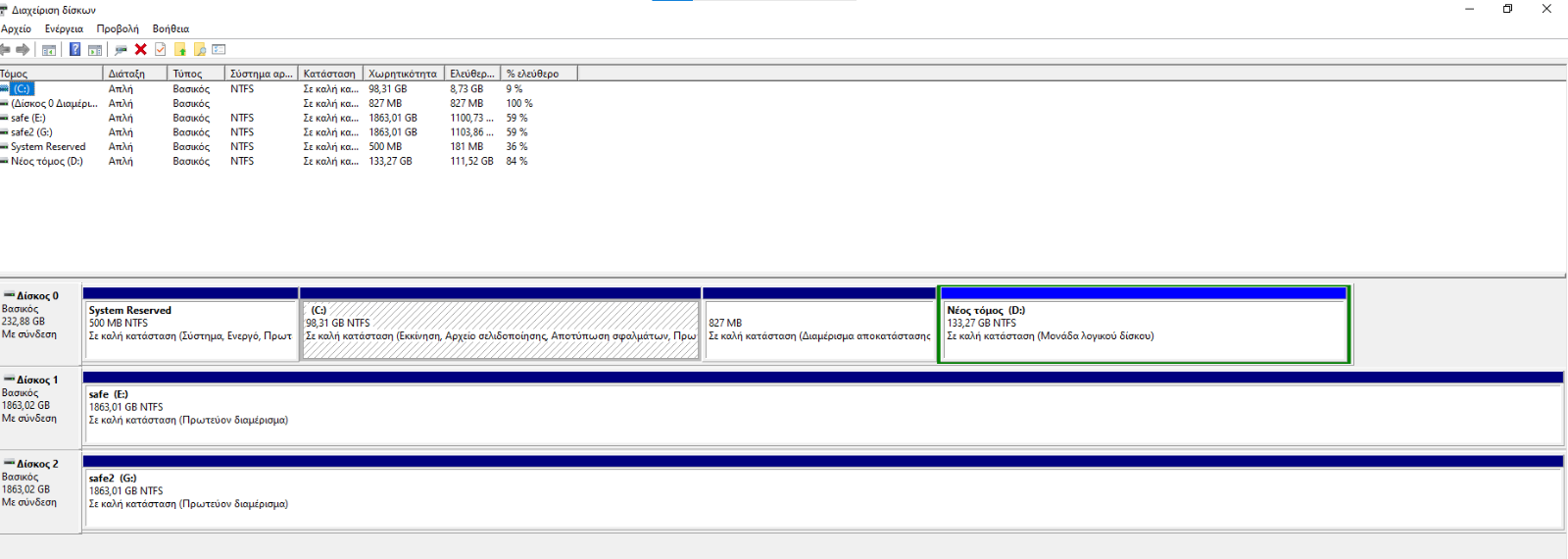The width and height of the screenshot is (1568, 559).
Task: Click the 84 % free cell
Action: click(516, 161)
